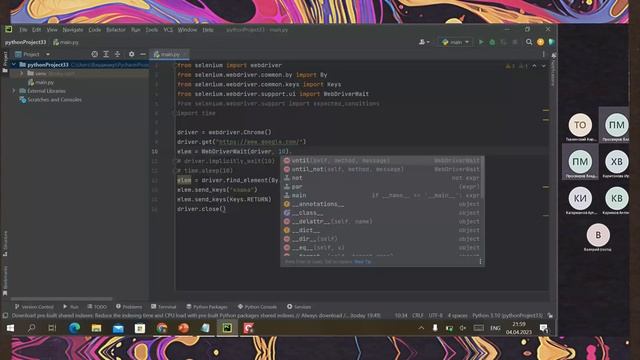The width and height of the screenshot is (640, 360).
Task: Open Python 3.10 interpreter selector in status bar
Action: [x=507, y=316]
